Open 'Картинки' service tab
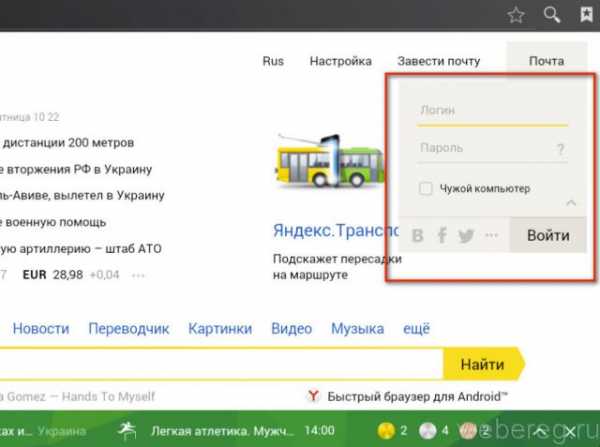The image size is (600, 447). [x=220, y=328]
